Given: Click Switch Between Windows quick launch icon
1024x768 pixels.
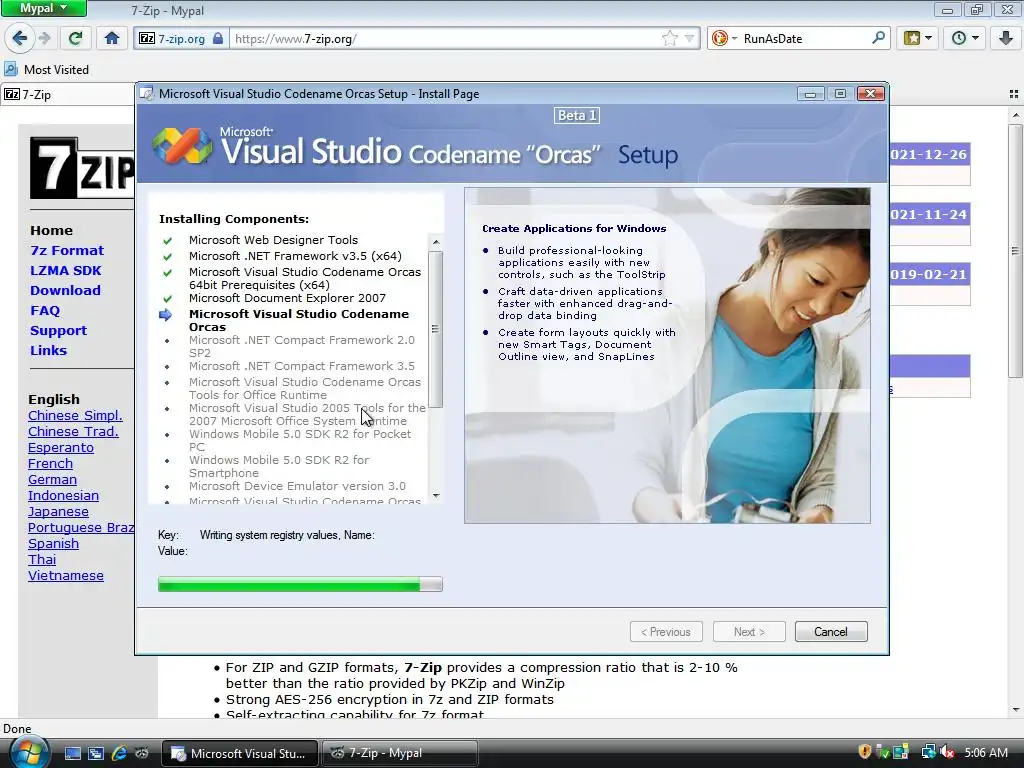Looking at the screenshot, I should tap(95, 753).
